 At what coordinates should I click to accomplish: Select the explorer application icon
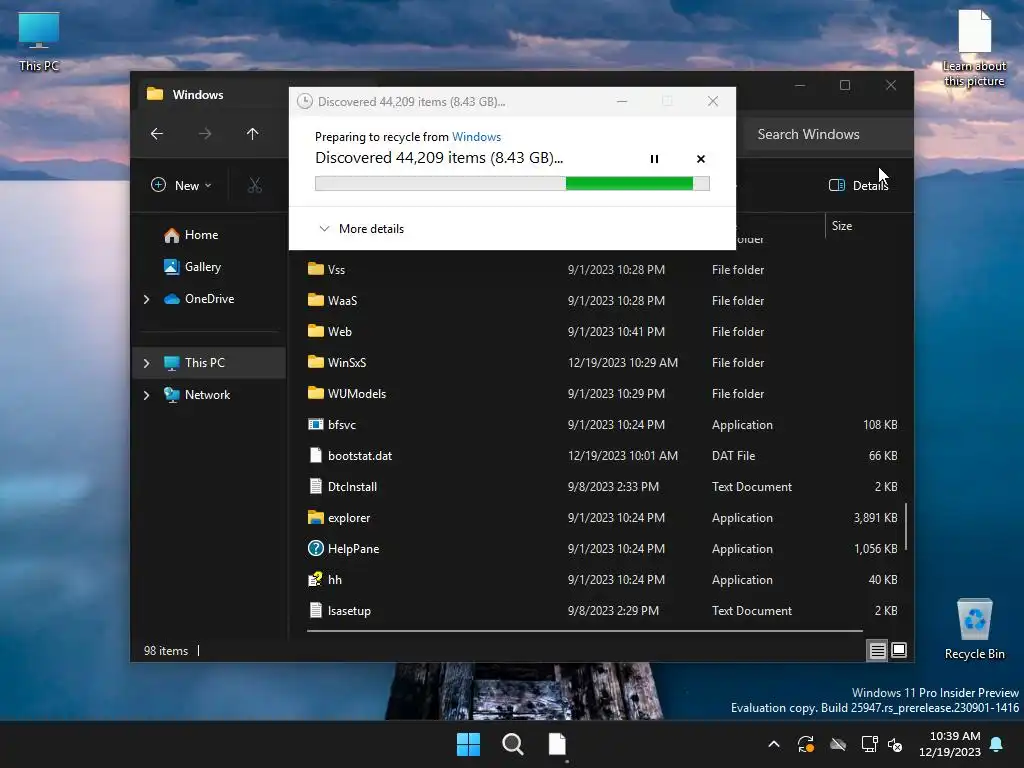316,517
